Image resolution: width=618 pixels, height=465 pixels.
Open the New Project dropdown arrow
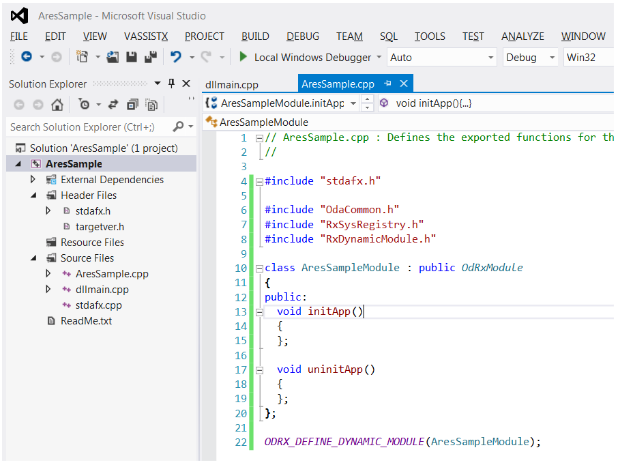(x=97, y=57)
